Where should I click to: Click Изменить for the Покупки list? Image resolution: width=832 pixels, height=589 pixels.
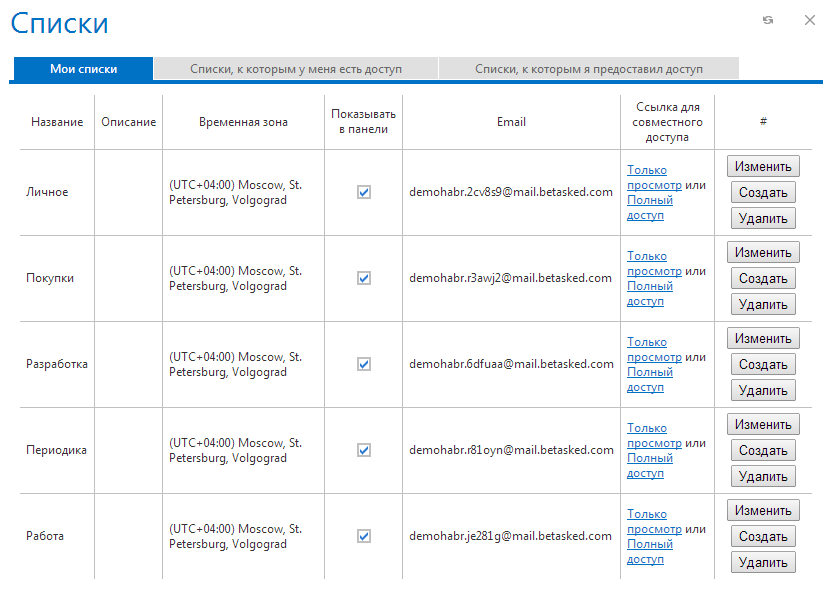click(x=763, y=253)
